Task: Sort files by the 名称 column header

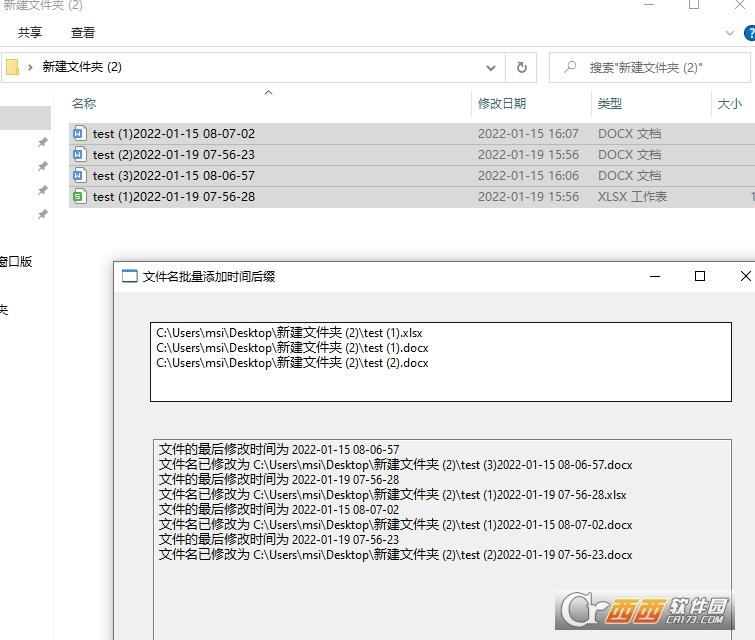Action: click(84, 104)
